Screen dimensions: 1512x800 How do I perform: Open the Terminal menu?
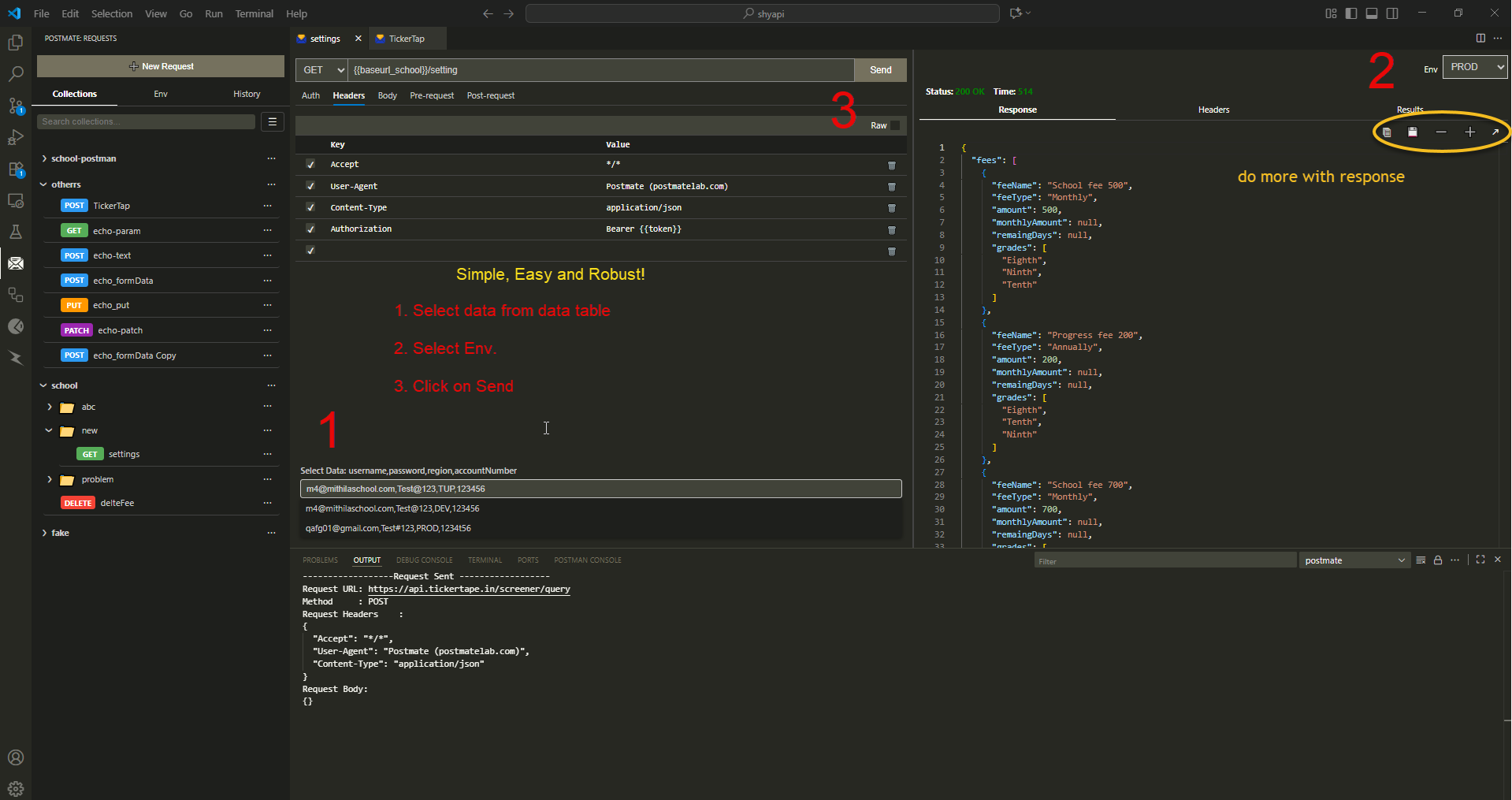coord(254,13)
